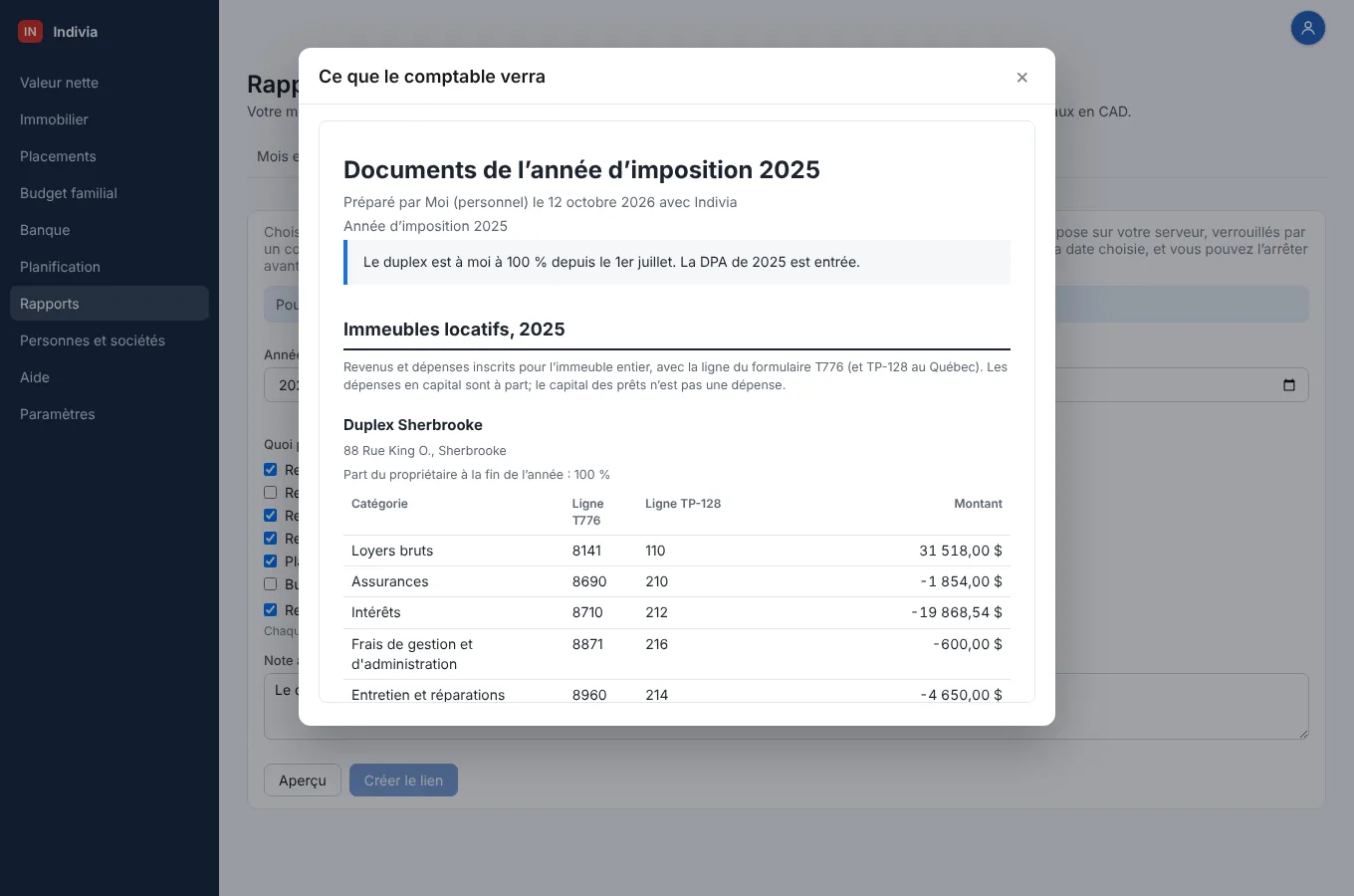The image size is (1354, 896).
Task: Go to Valeur nette in sidebar
Action: click(110, 83)
